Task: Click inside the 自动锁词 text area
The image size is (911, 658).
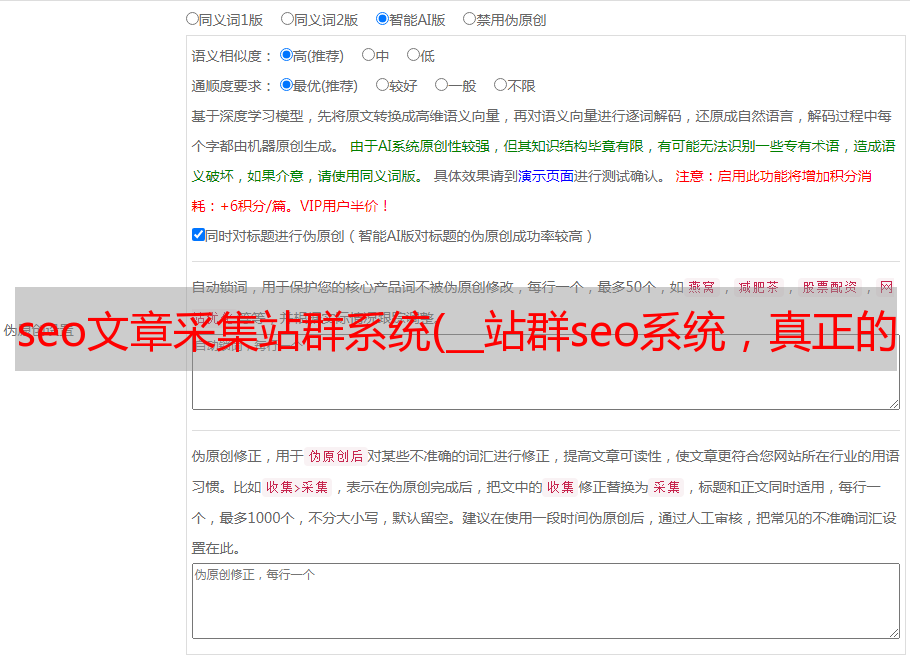Action: pos(546,372)
